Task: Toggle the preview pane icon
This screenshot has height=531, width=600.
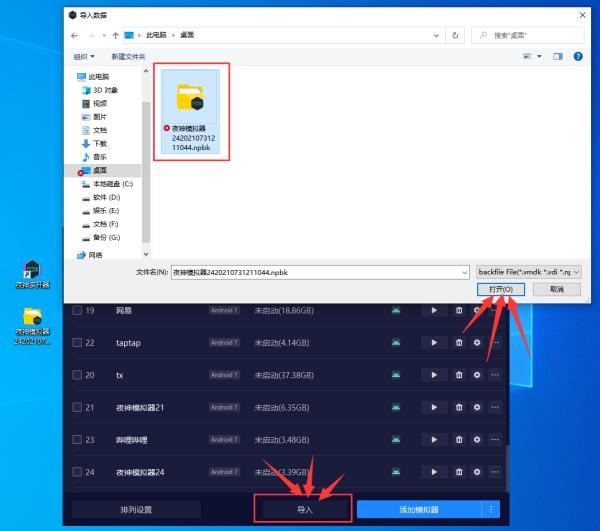Action: (x=558, y=57)
